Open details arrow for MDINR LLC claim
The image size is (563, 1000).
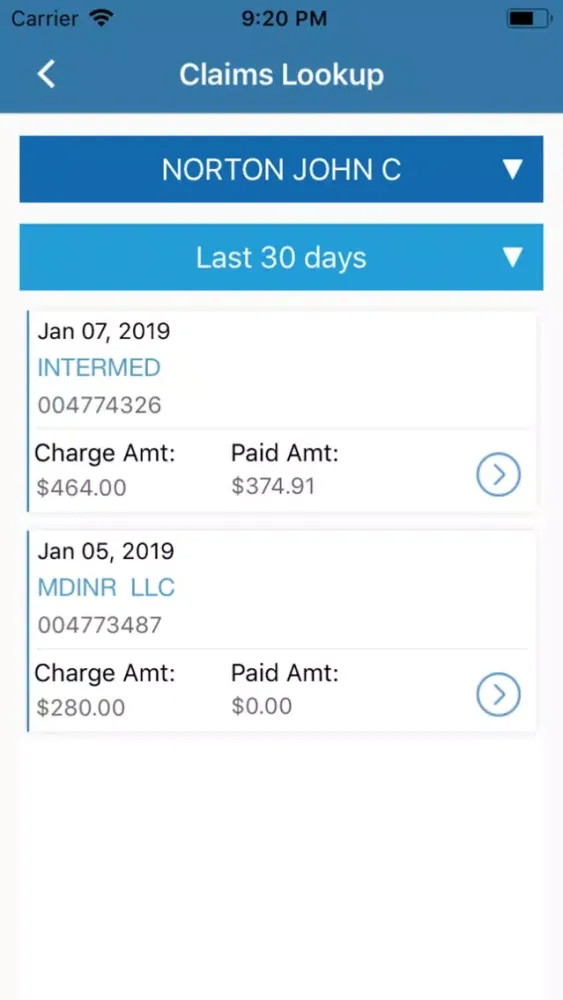click(499, 695)
